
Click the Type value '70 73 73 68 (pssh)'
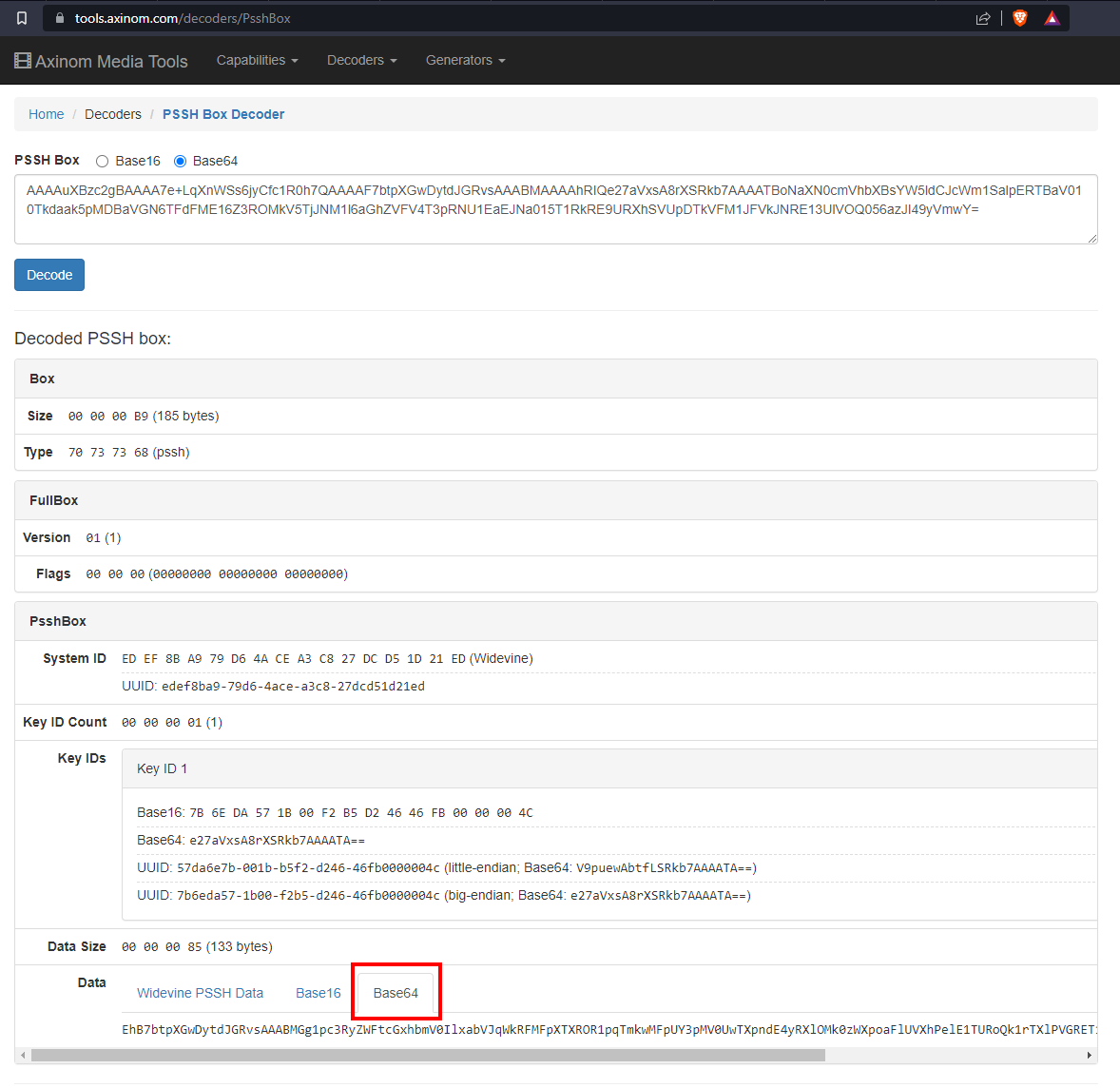point(128,453)
